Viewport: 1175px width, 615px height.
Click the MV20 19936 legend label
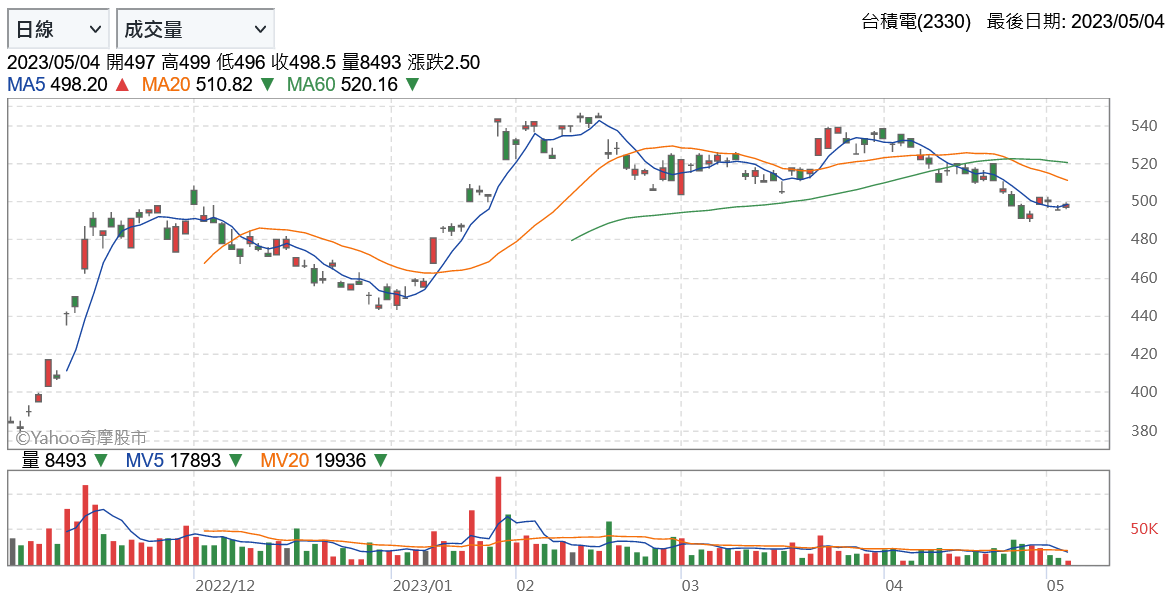313,460
